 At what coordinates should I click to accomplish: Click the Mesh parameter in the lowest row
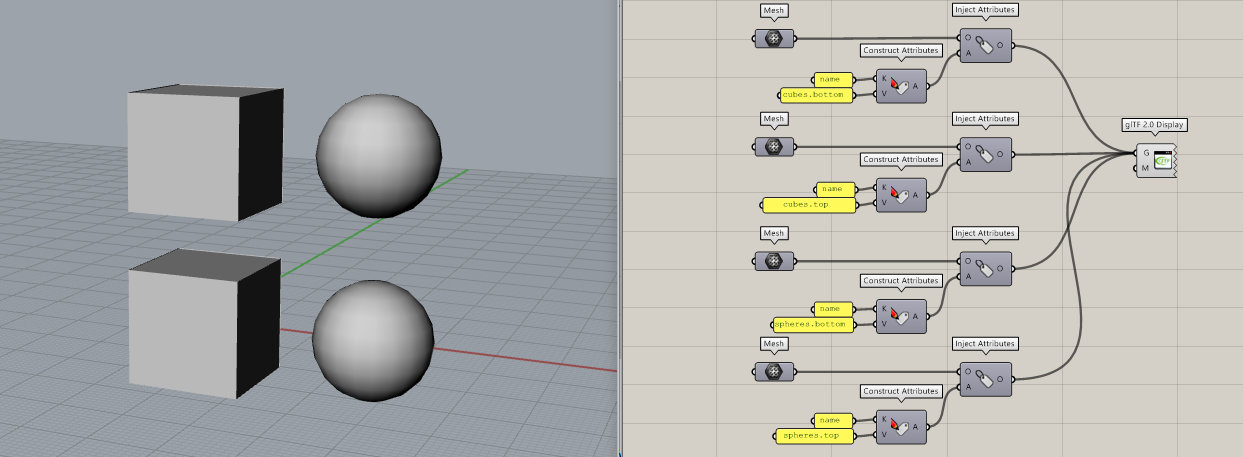pyautogui.click(x=774, y=372)
